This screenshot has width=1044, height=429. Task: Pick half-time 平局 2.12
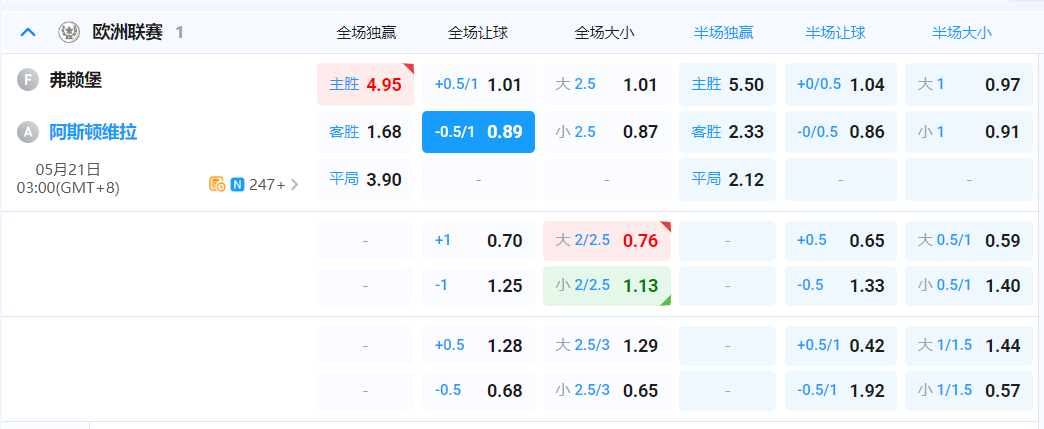click(x=728, y=179)
